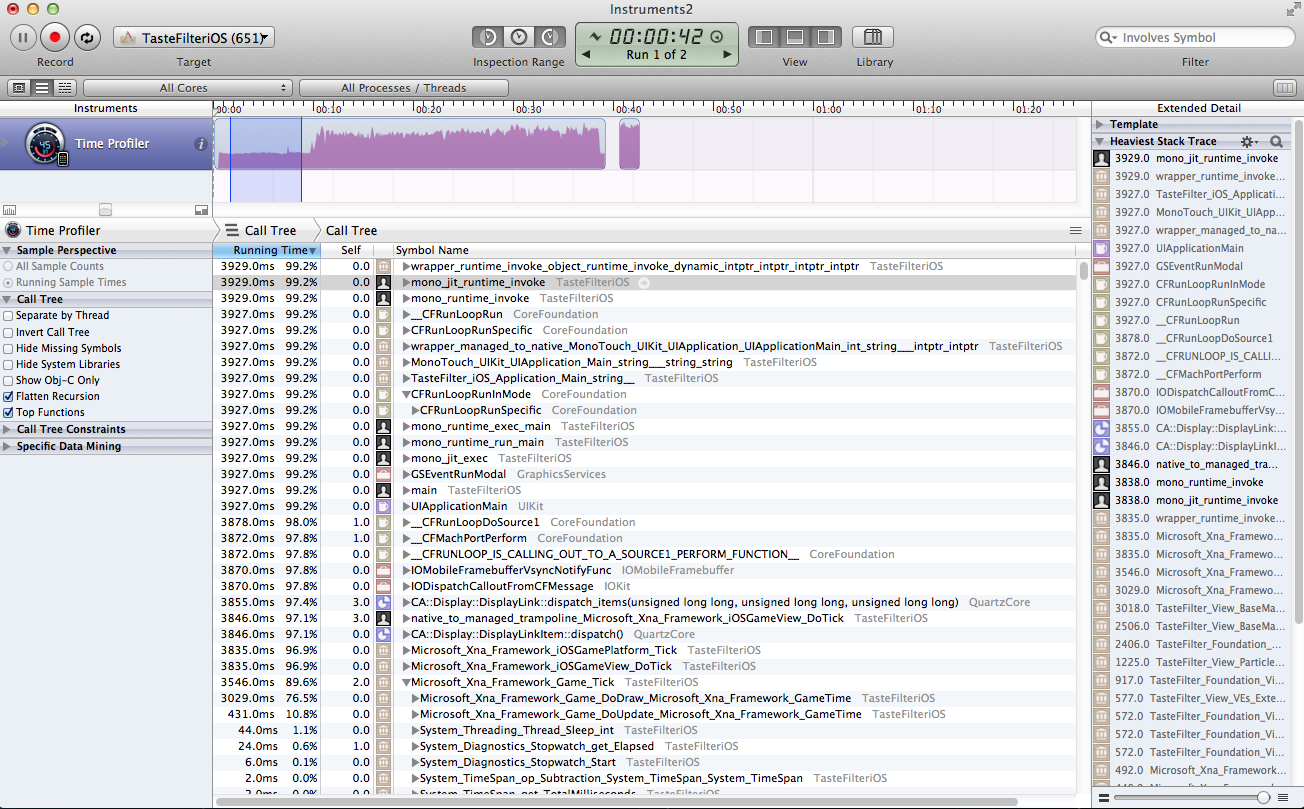Image resolution: width=1304 pixels, height=809 pixels.
Task: Select GSEventRunModal in Heaviest Stack Trace
Action: coord(1197,266)
